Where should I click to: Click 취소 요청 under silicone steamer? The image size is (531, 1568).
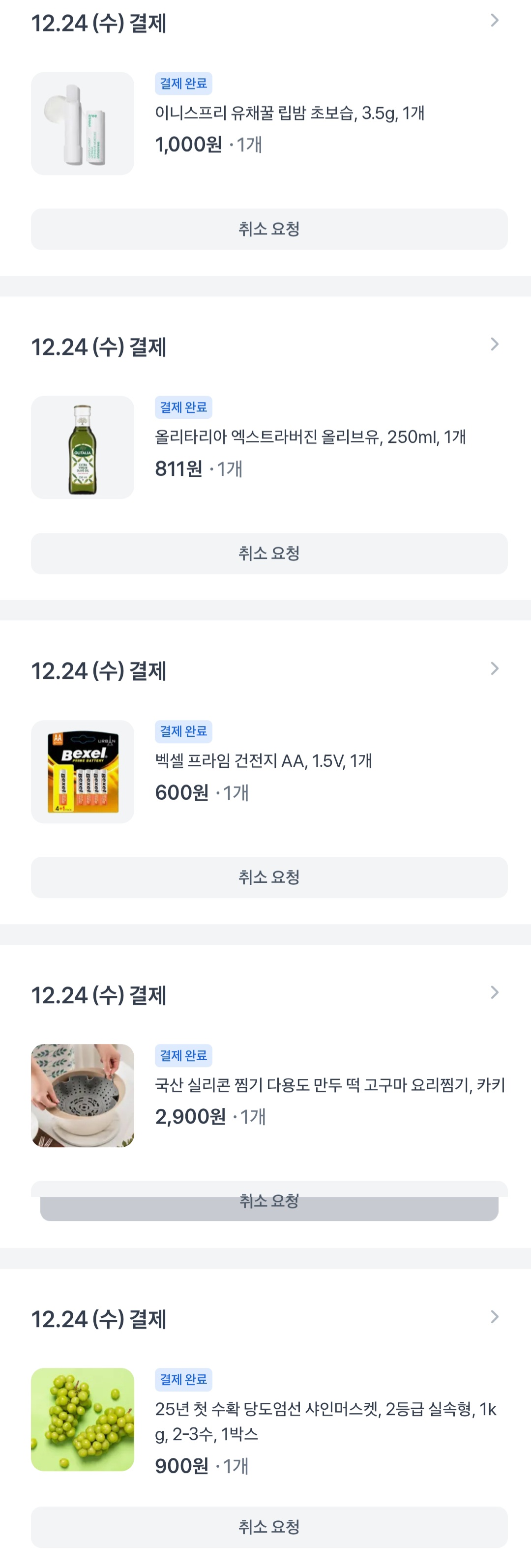(x=269, y=1202)
